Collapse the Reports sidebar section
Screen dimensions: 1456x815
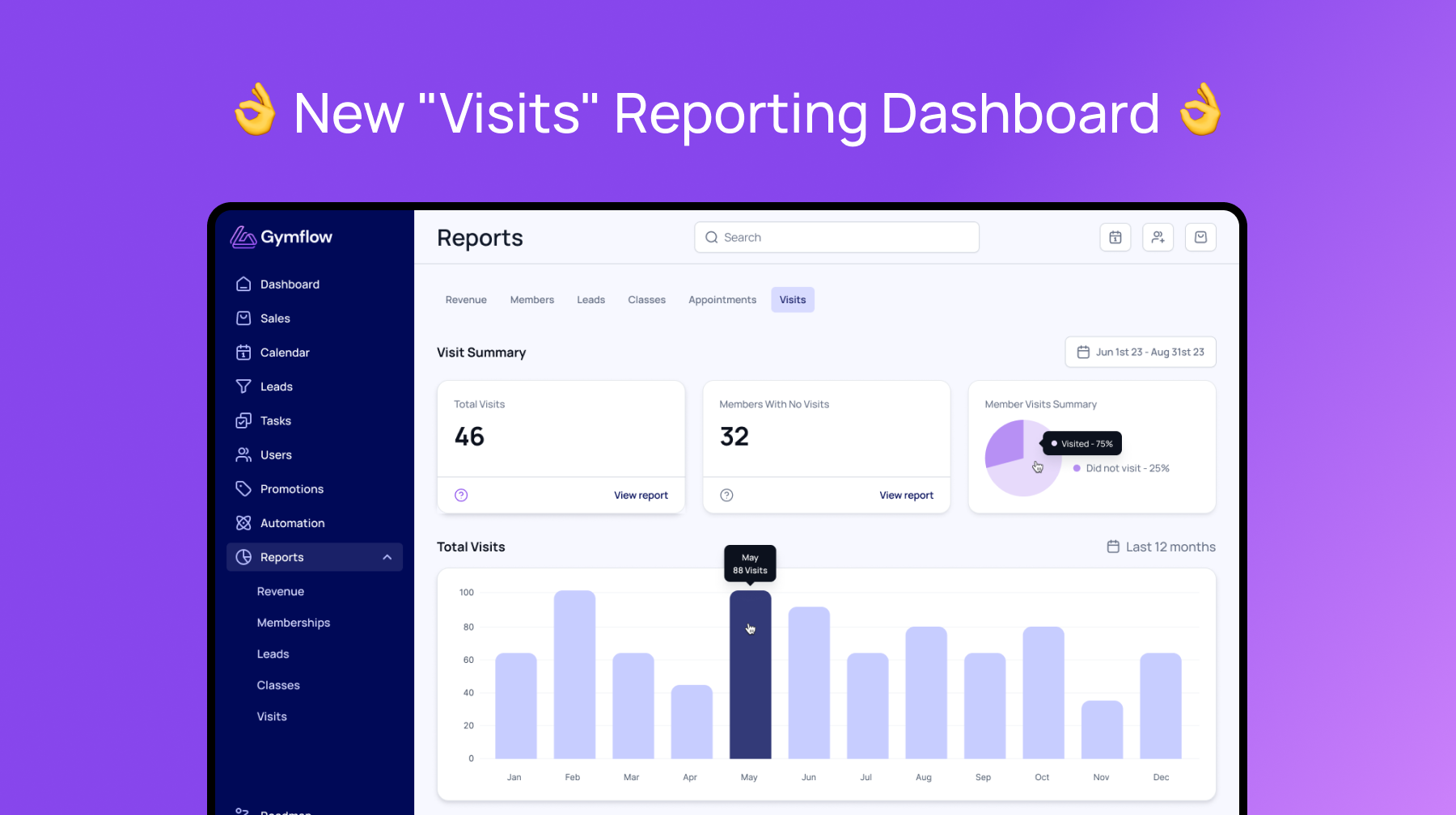(x=387, y=557)
